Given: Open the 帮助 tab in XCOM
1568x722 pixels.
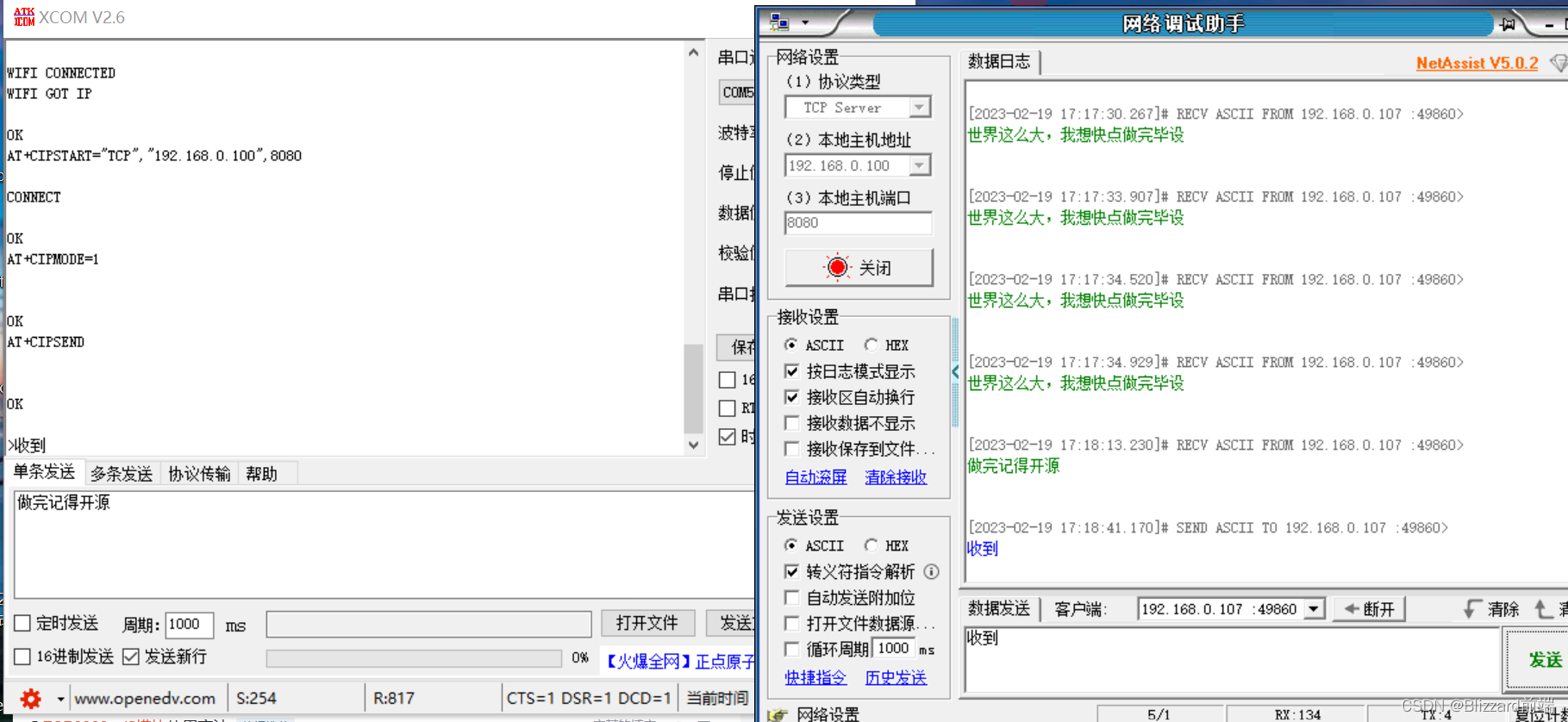Looking at the screenshot, I should click(262, 474).
